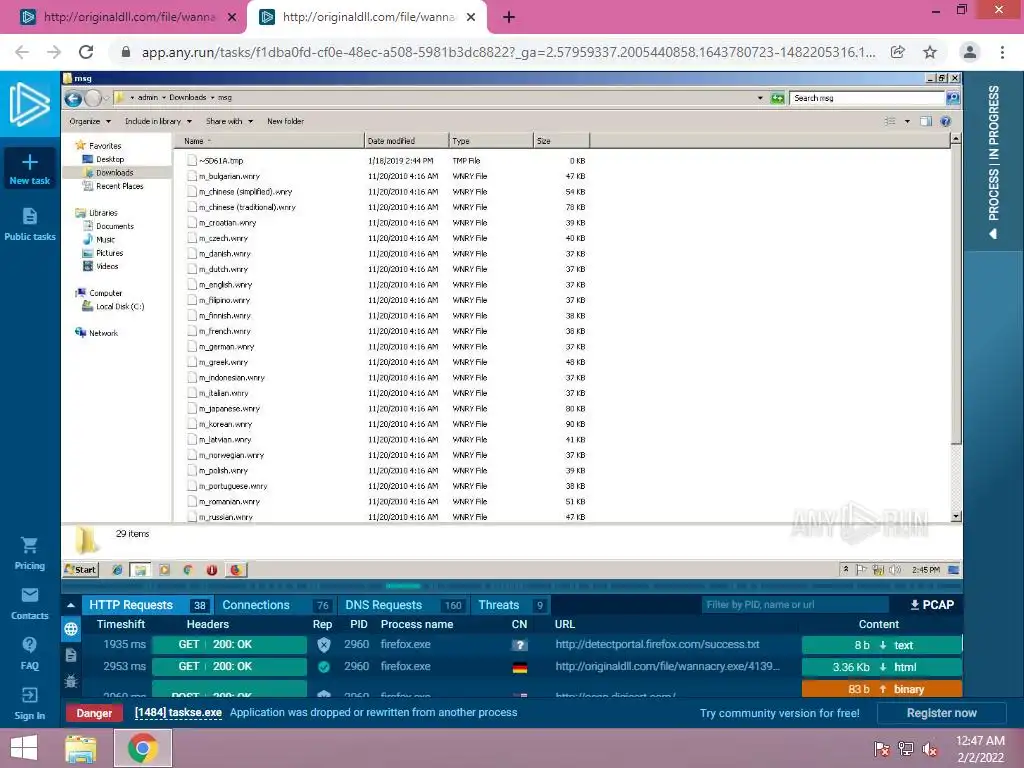
Task: Expand the PROCESS IN PROGRESS side panel
Action: click(x=993, y=161)
